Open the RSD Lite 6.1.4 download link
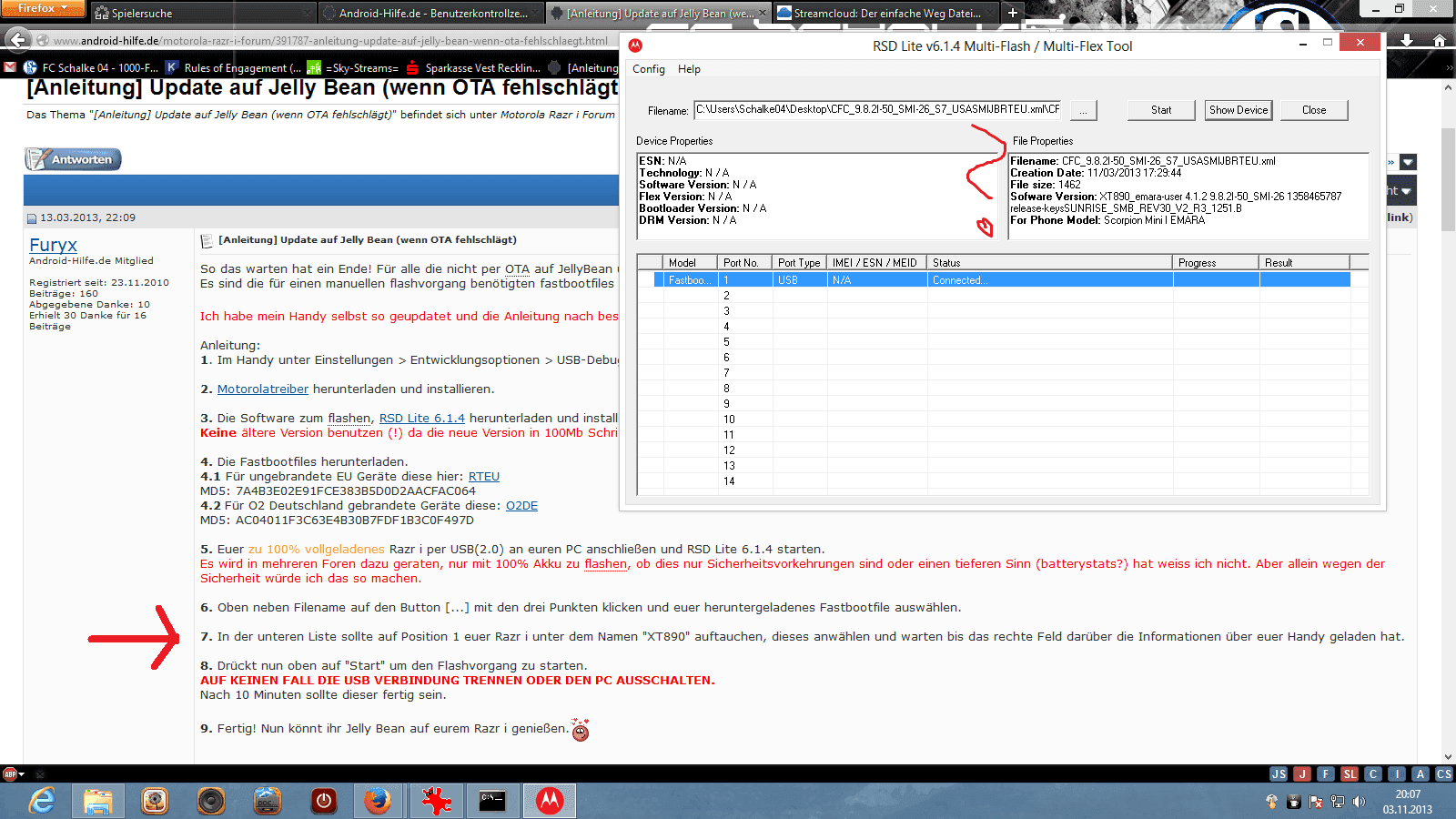1456x819 pixels. click(x=421, y=418)
